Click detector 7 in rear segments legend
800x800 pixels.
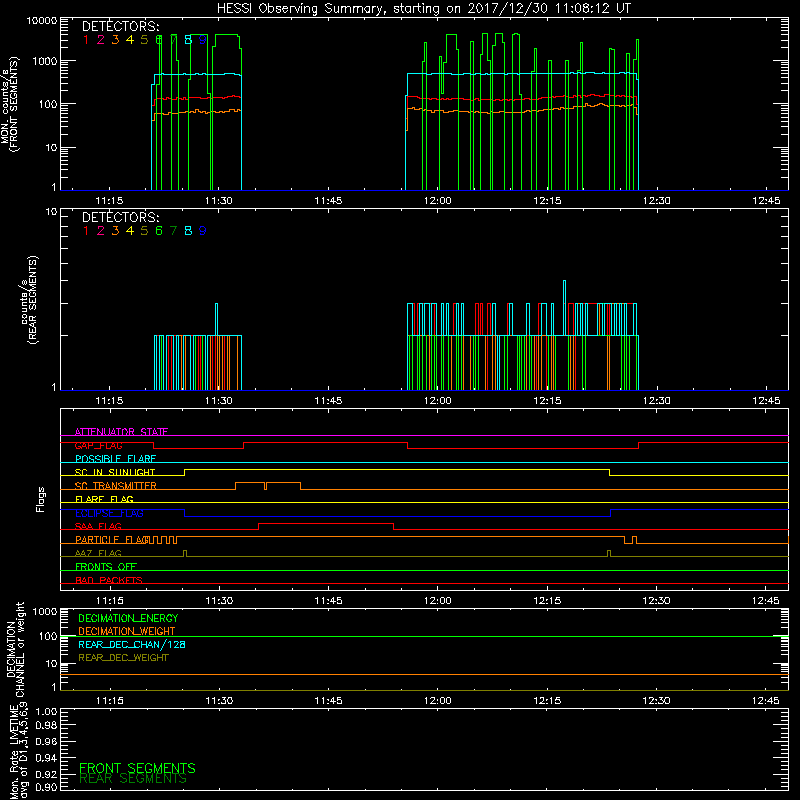(x=173, y=231)
